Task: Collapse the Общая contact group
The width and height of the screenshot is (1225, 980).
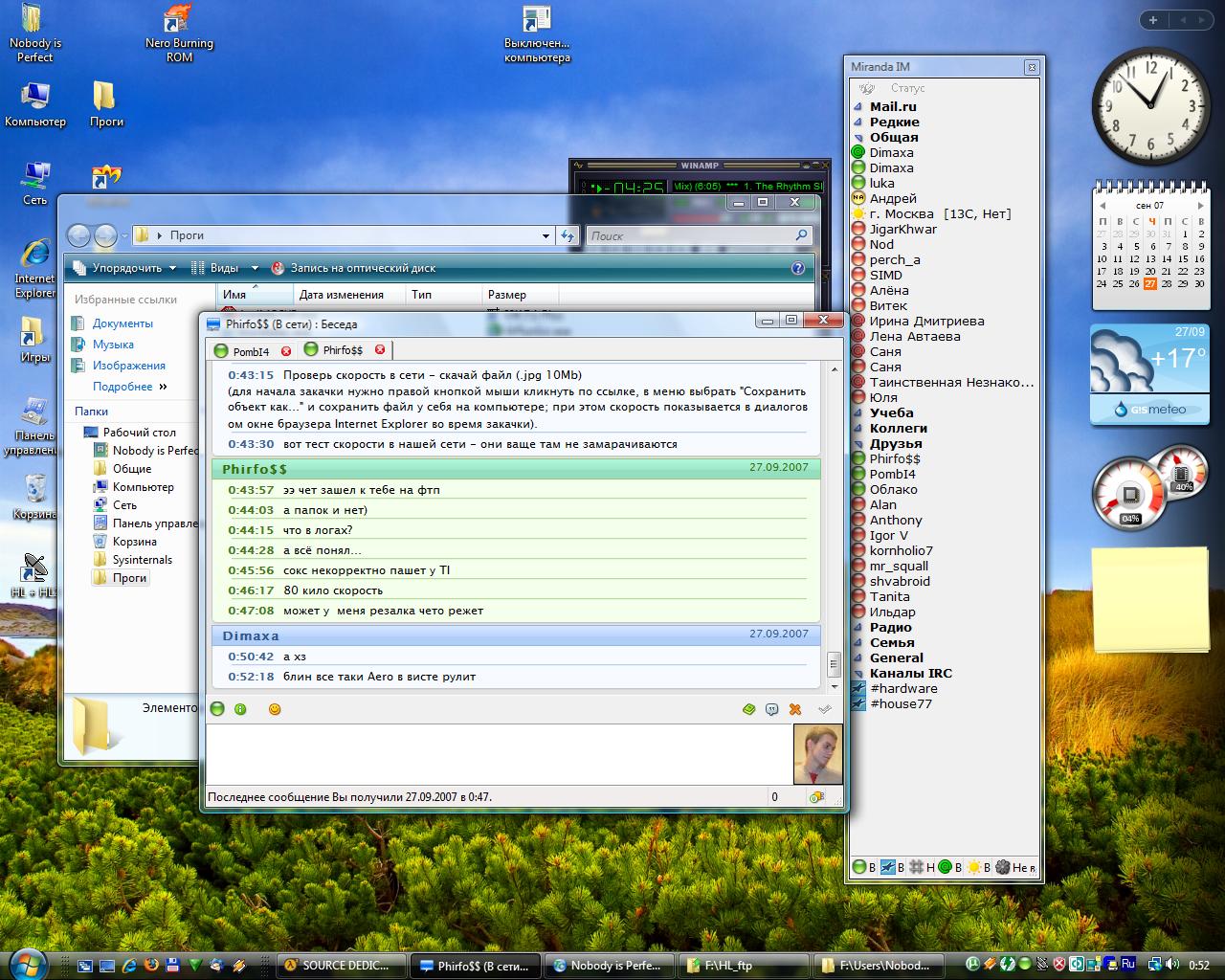Action: pyautogui.click(x=858, y=138)
